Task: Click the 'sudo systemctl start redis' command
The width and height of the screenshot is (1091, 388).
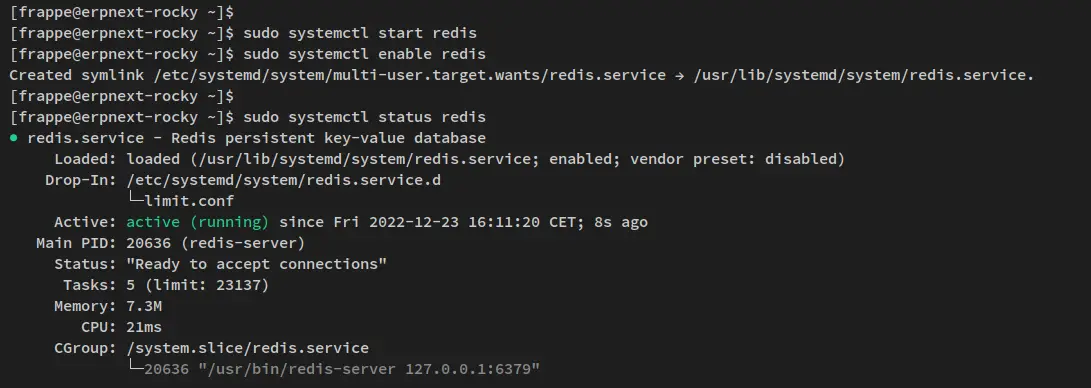Action: [360, 33]
